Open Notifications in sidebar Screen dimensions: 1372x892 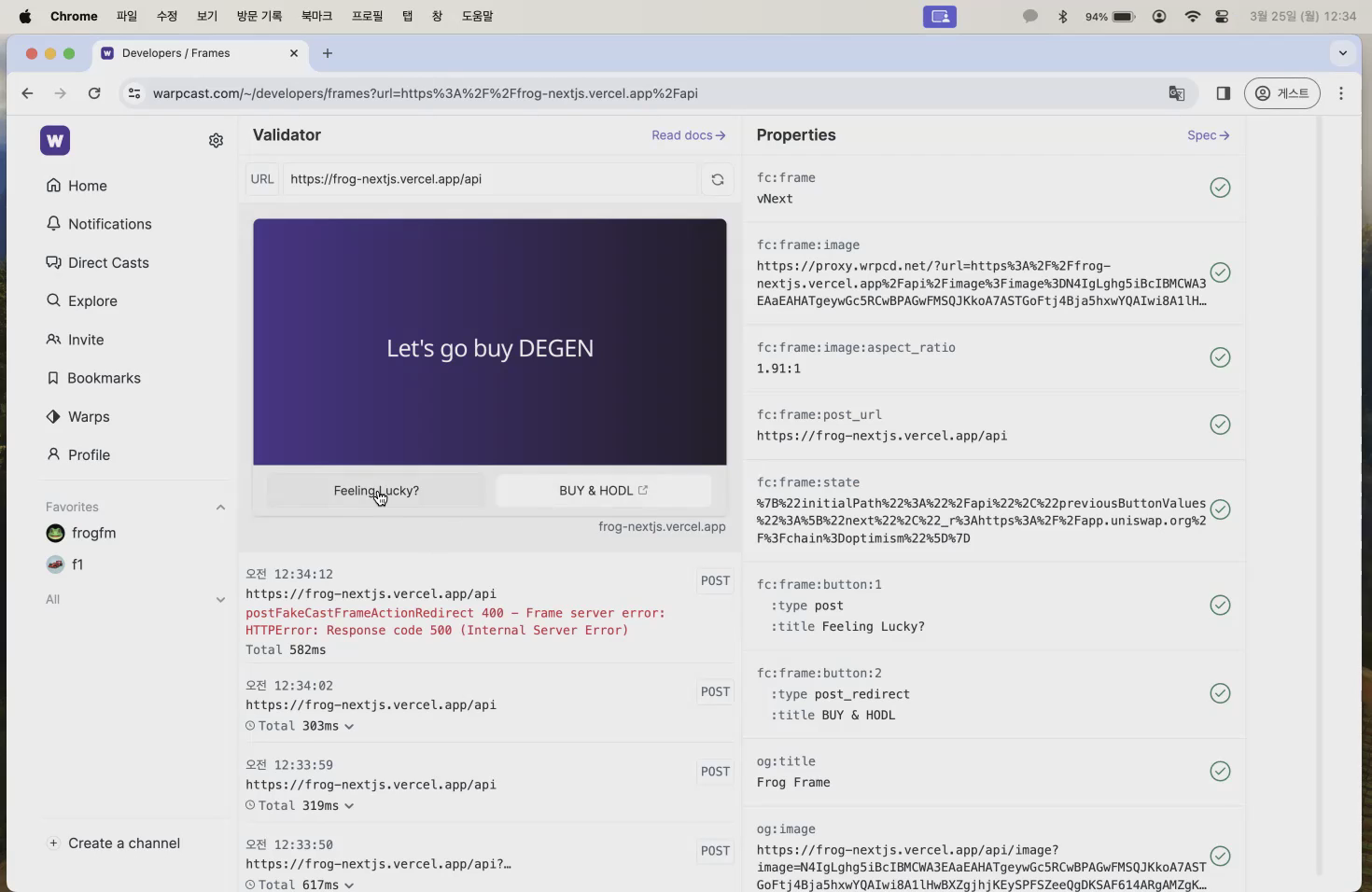pos(99,224)
